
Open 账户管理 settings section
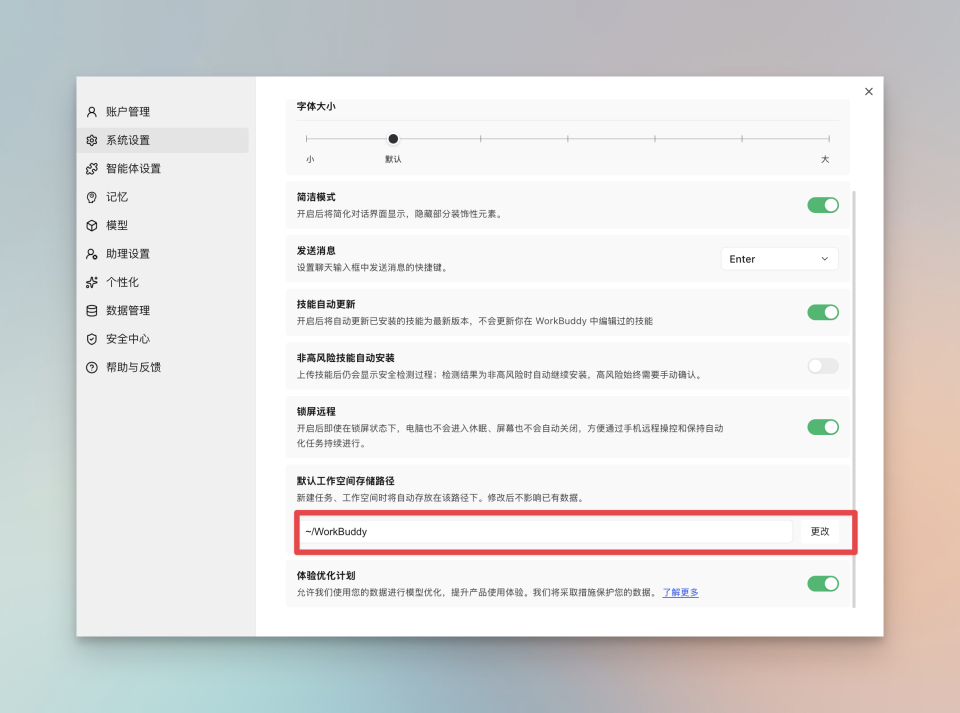tap(163, 111)
